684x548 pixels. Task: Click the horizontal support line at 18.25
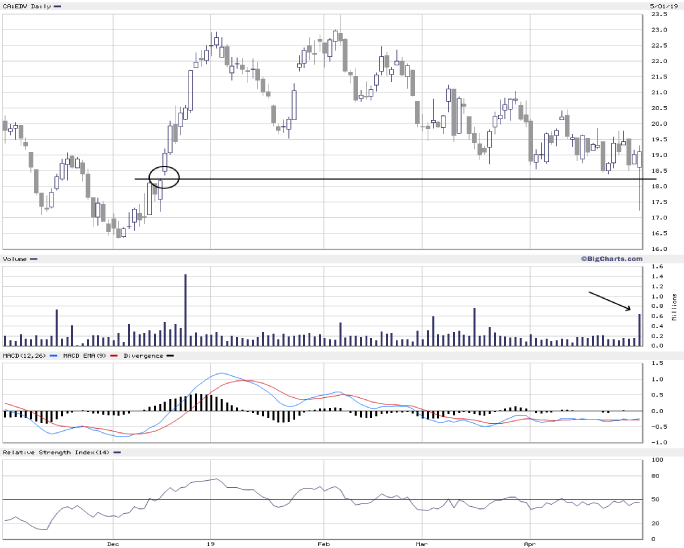400,179
